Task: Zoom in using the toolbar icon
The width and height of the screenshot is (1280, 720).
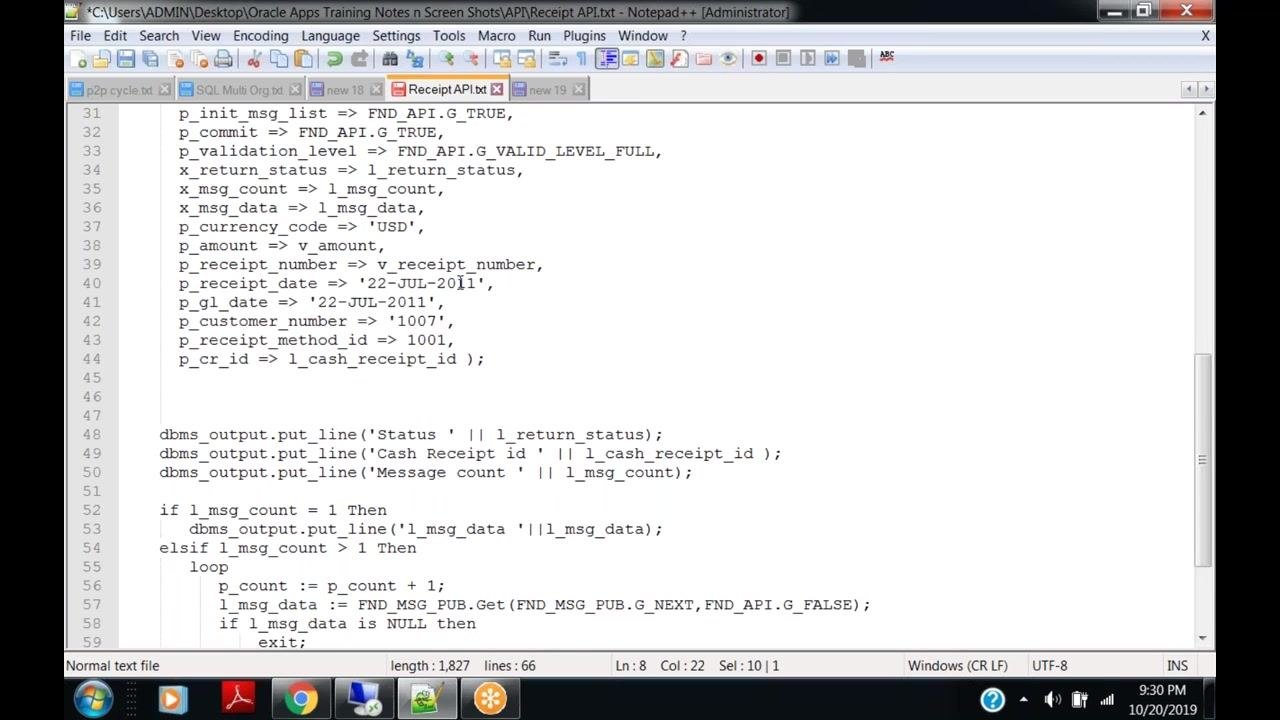Action: pos(446,58)
